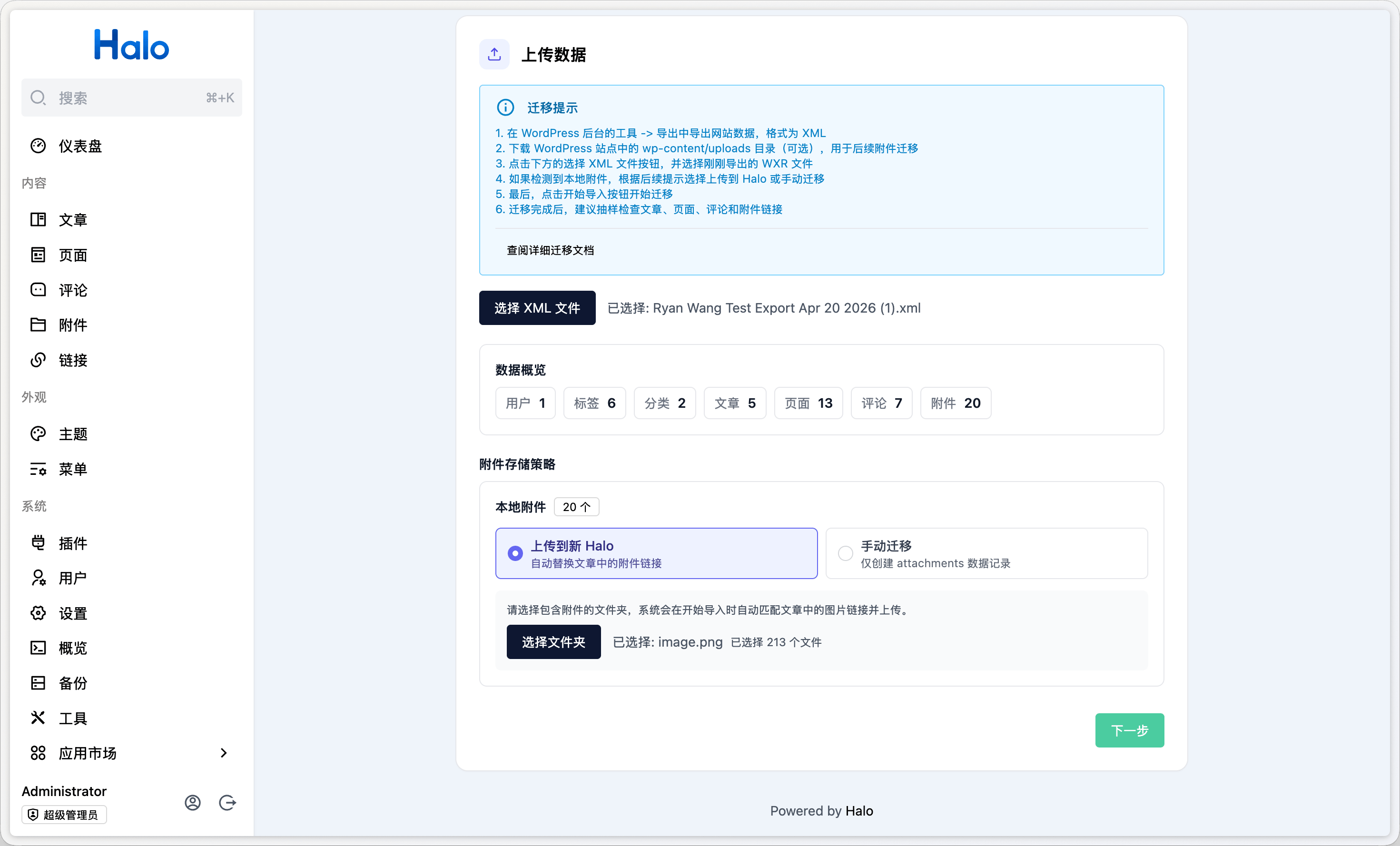Image resolution: width=1400 pixels, height=846 pixels.
Task: Click the user profile icon near Administrator
Action: 193,802
